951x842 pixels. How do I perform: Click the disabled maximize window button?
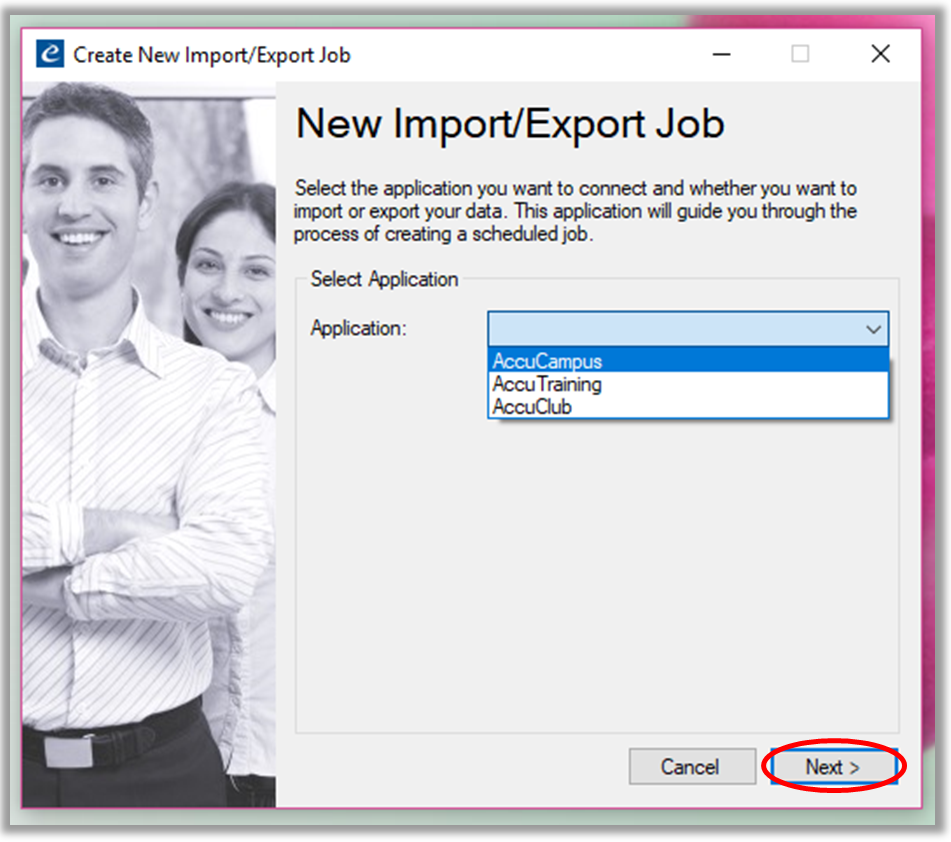point(800,54)
